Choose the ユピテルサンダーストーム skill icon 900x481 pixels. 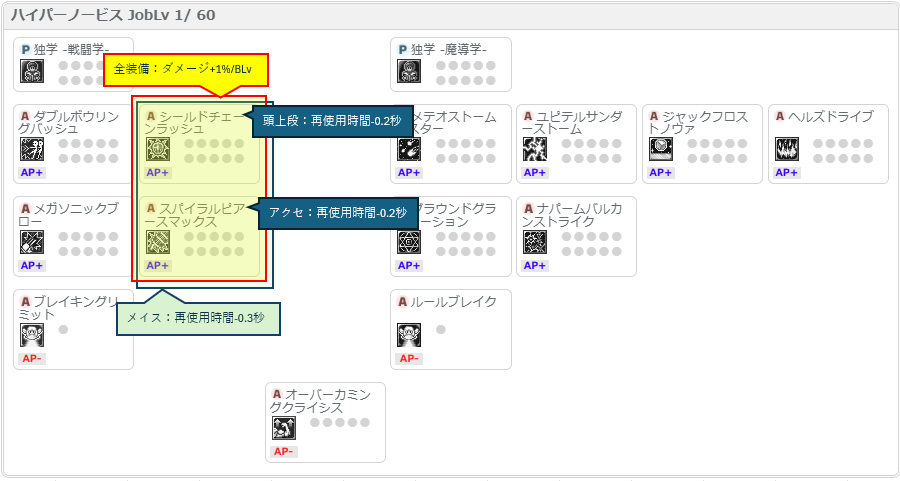click(x=534, y=149)
